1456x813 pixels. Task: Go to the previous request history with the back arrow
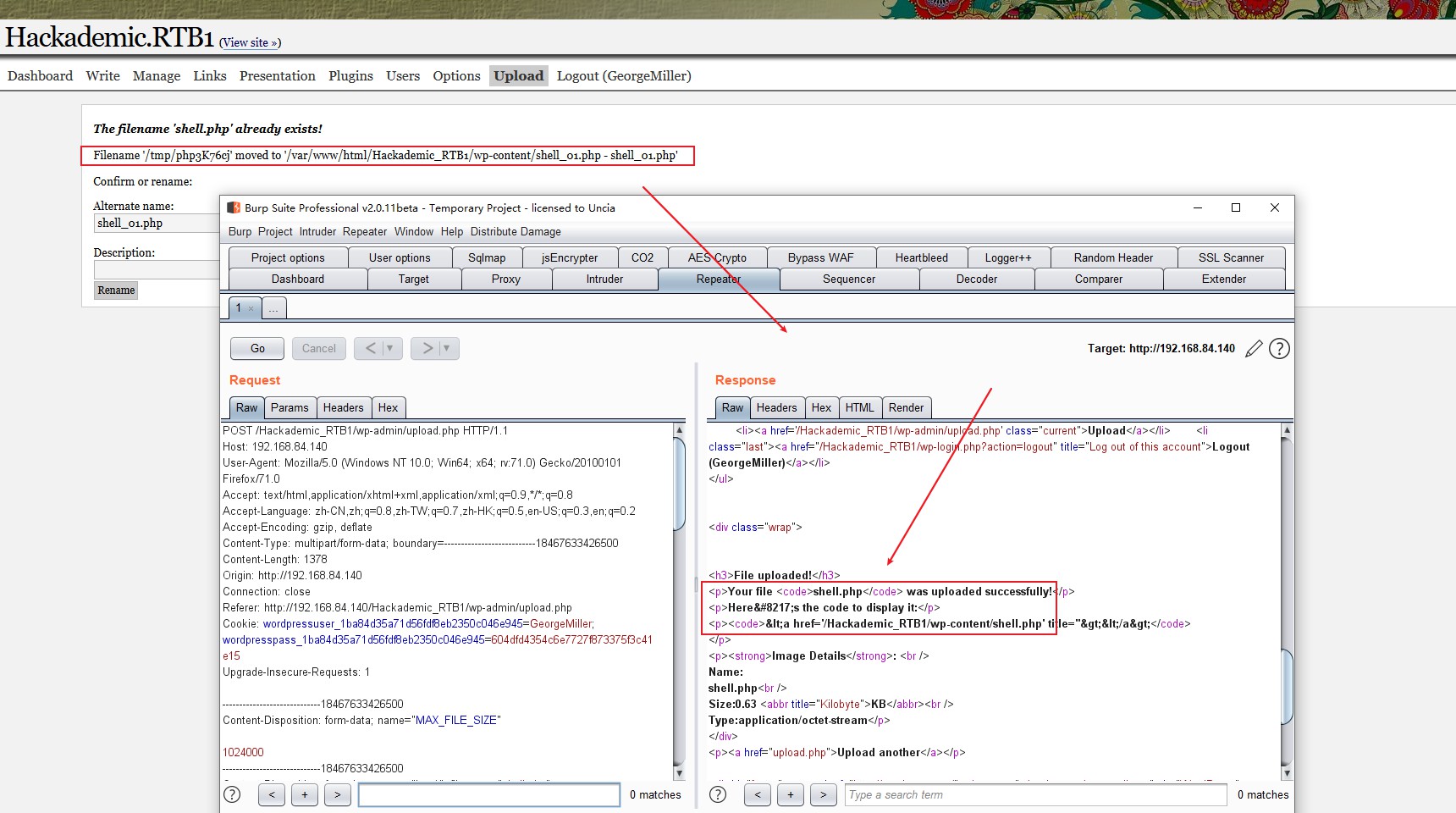pyautogui.click(x=371, y=348)
